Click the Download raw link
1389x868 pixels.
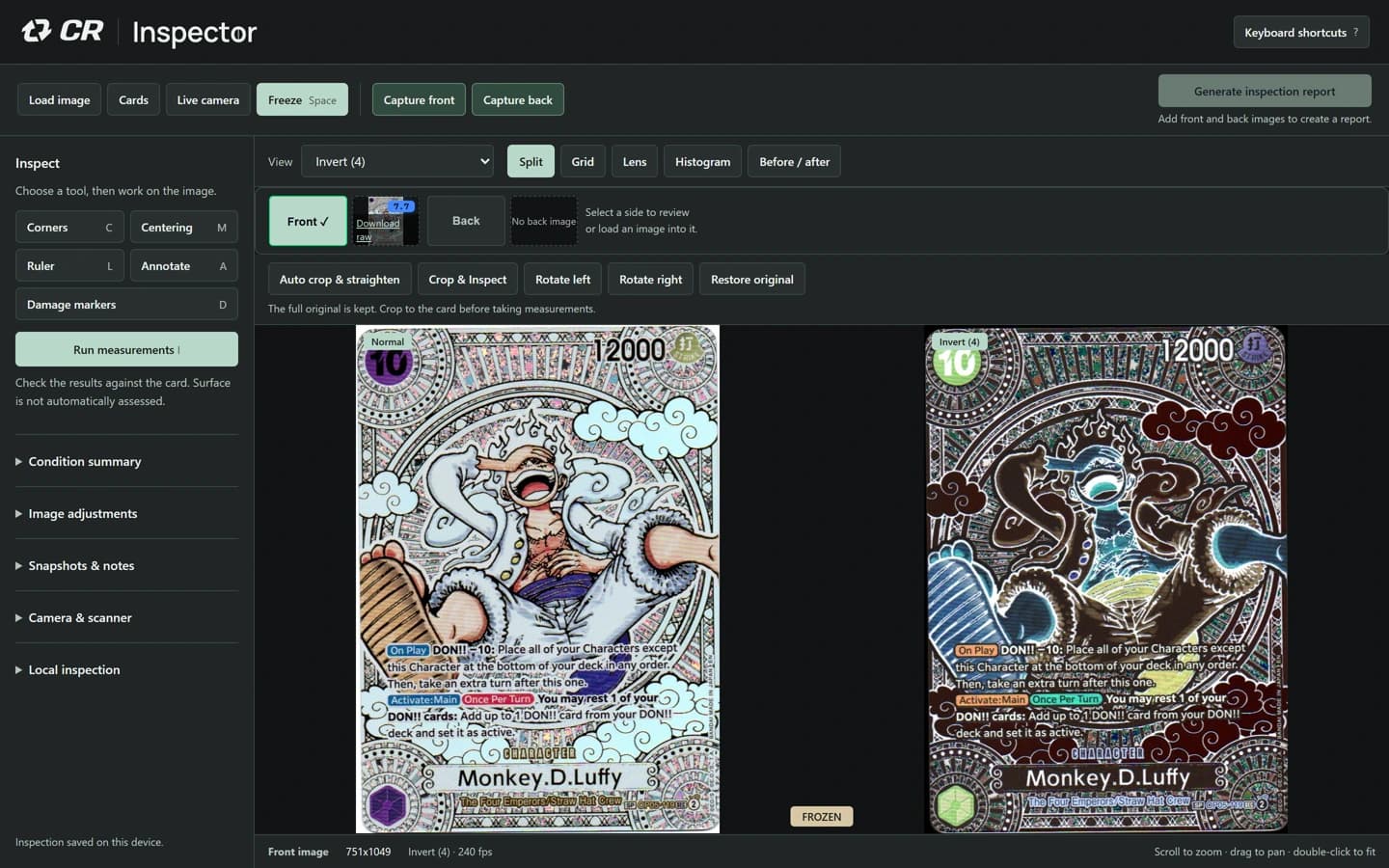(377, 230)
